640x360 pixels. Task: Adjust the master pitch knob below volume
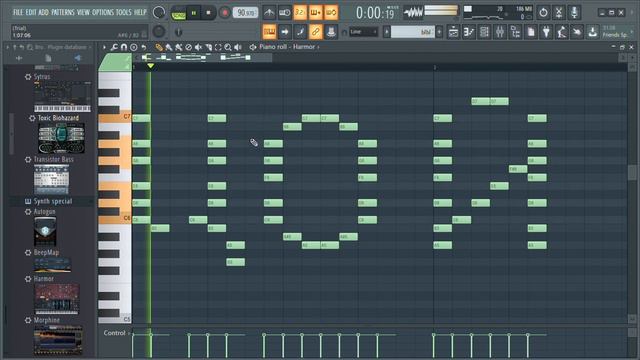pyautogui.click(x=159, y=31)
